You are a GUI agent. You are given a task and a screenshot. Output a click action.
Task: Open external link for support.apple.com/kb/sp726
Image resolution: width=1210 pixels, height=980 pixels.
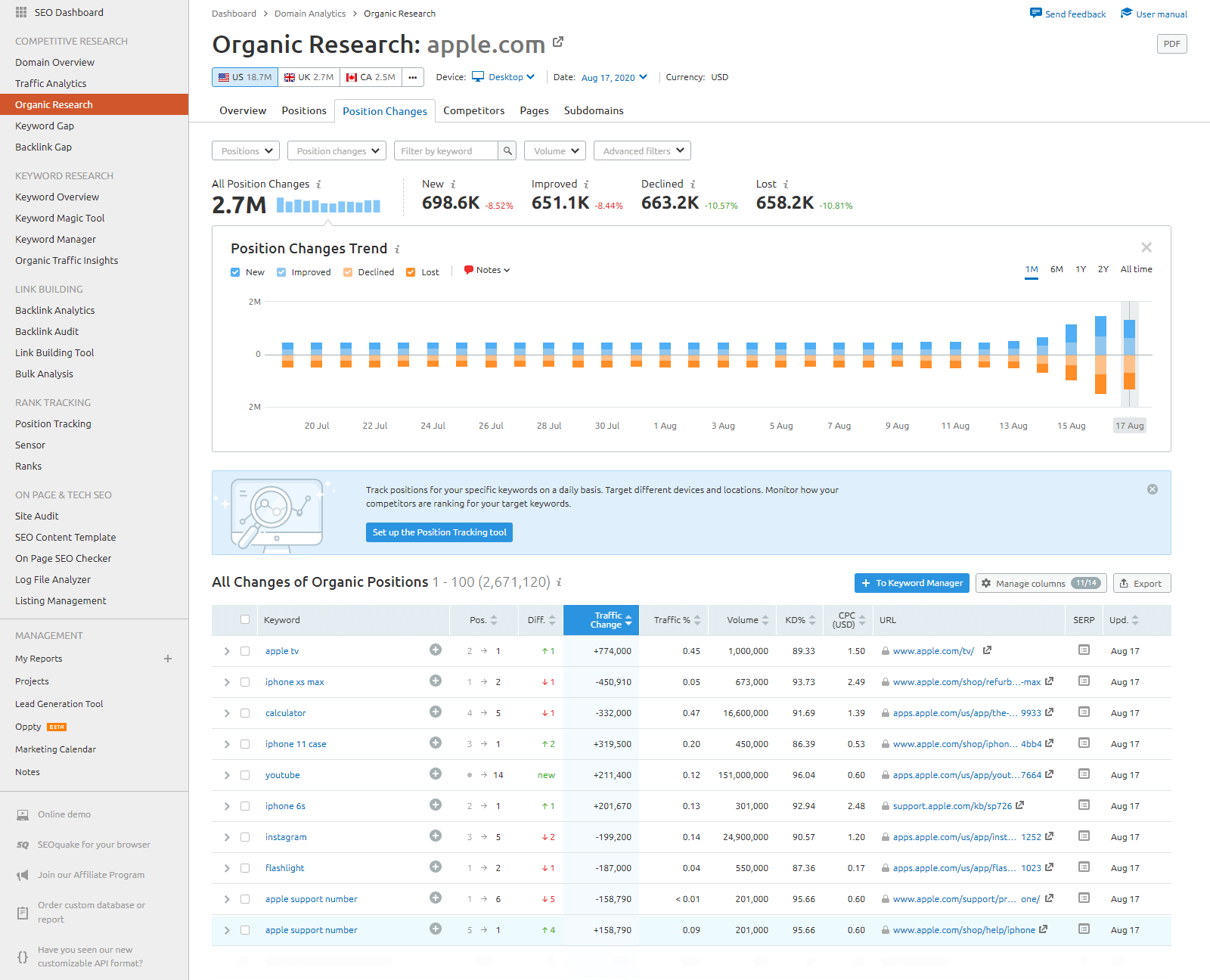1019,805
